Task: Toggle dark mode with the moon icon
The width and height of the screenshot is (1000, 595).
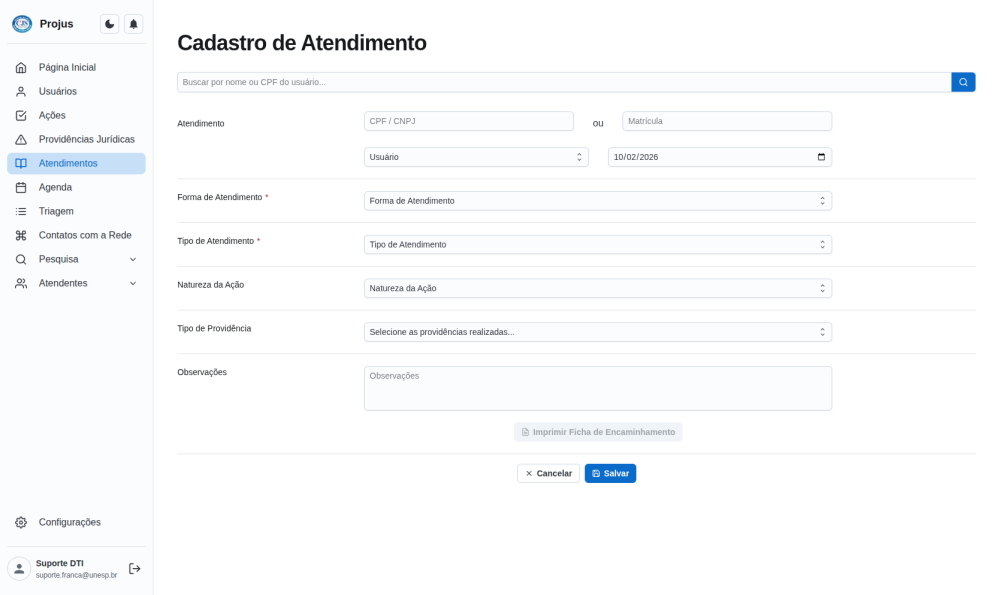Action: (x=109, y=23)
